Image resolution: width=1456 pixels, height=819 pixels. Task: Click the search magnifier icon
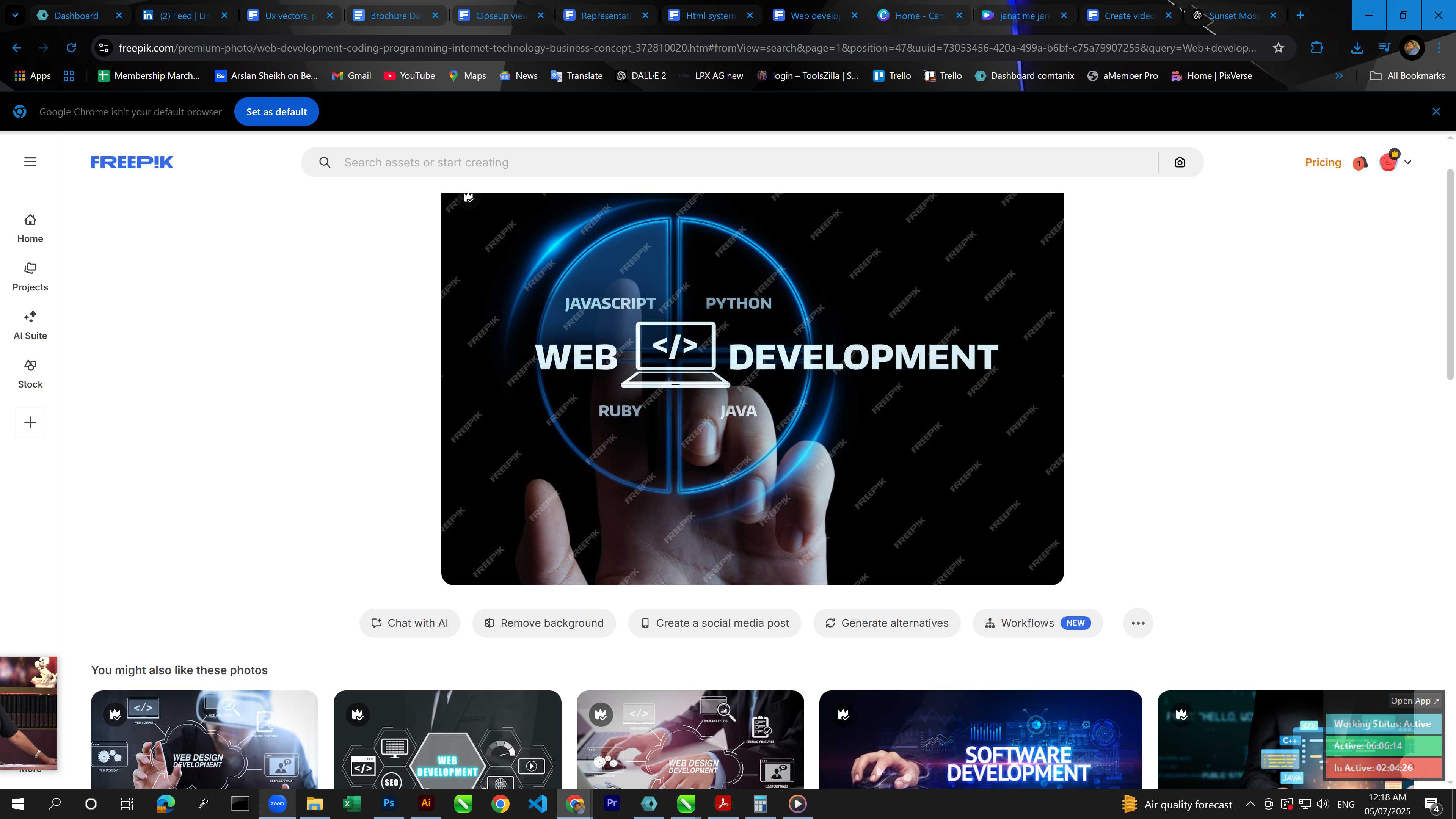pyautogui.click(x=325, y=163)
